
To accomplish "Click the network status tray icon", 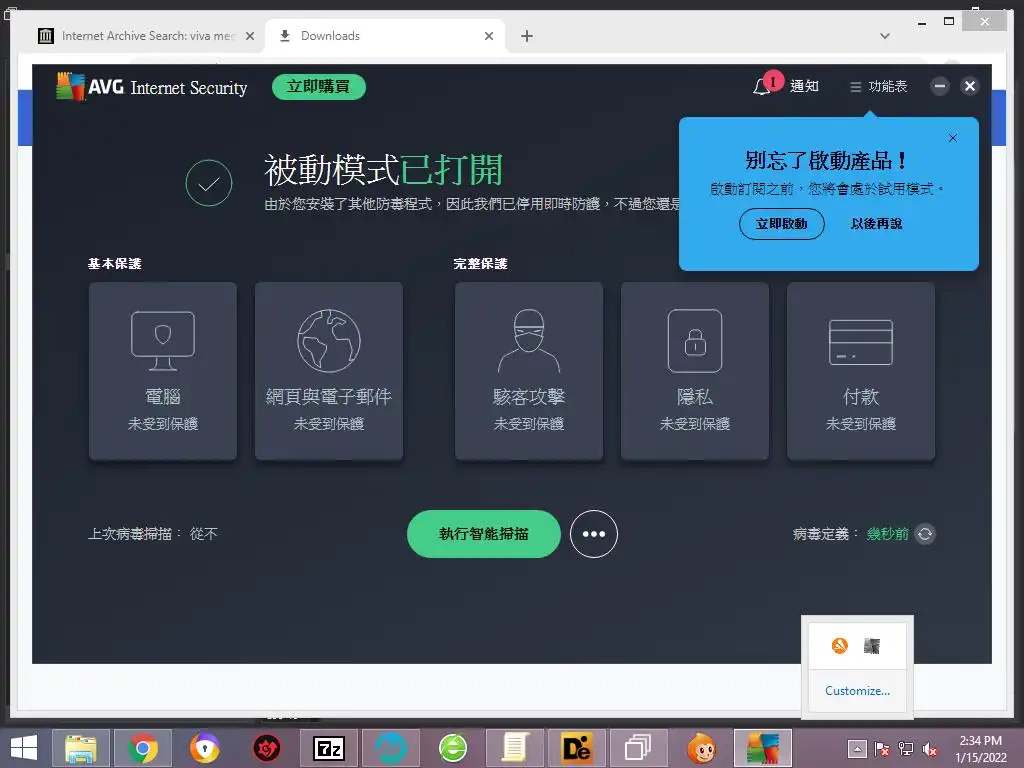I will tap(906, 749).
